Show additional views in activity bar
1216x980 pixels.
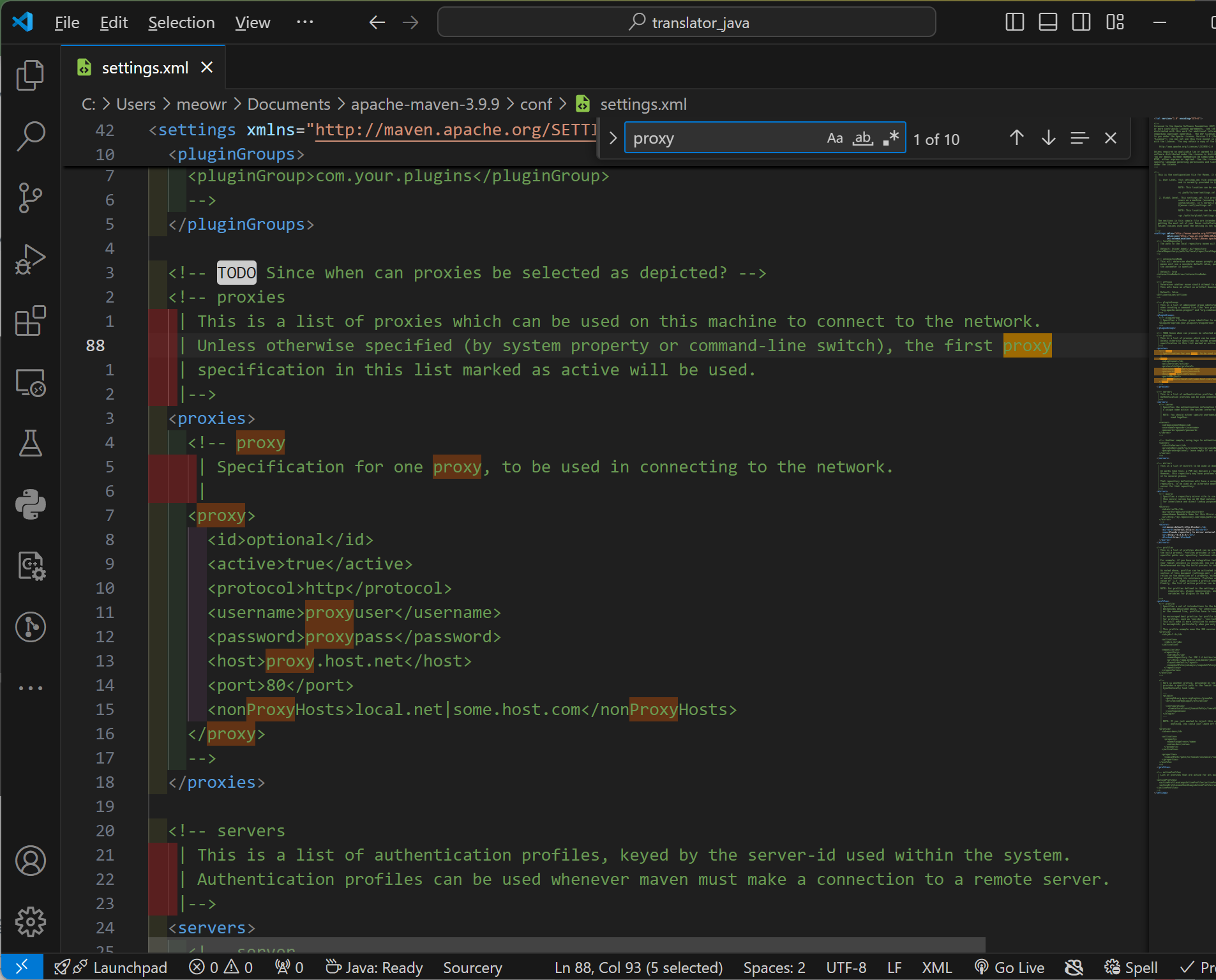30,688
